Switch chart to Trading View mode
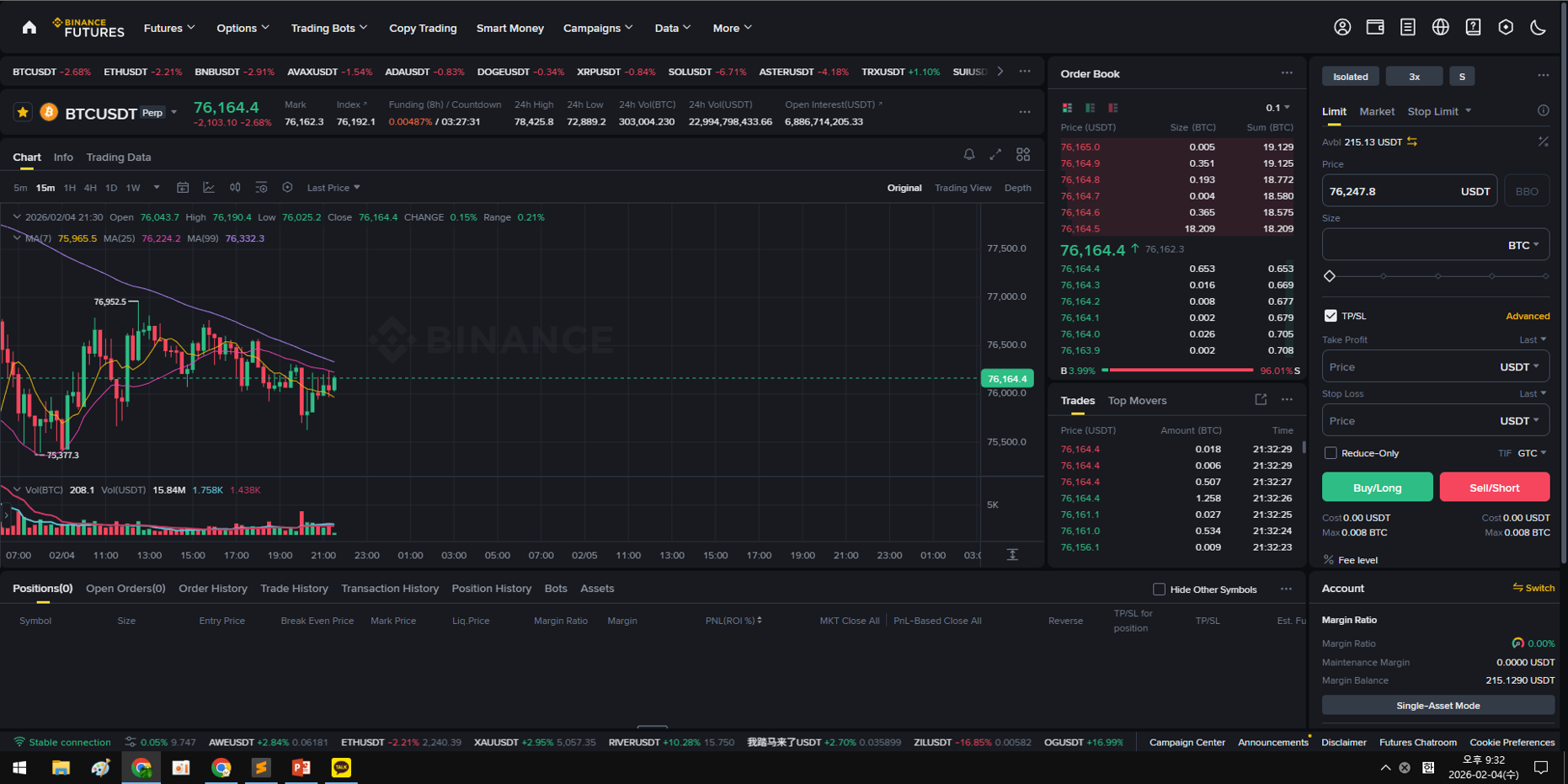The width and height of the screenshot is (1568, 784). point(963,188)
